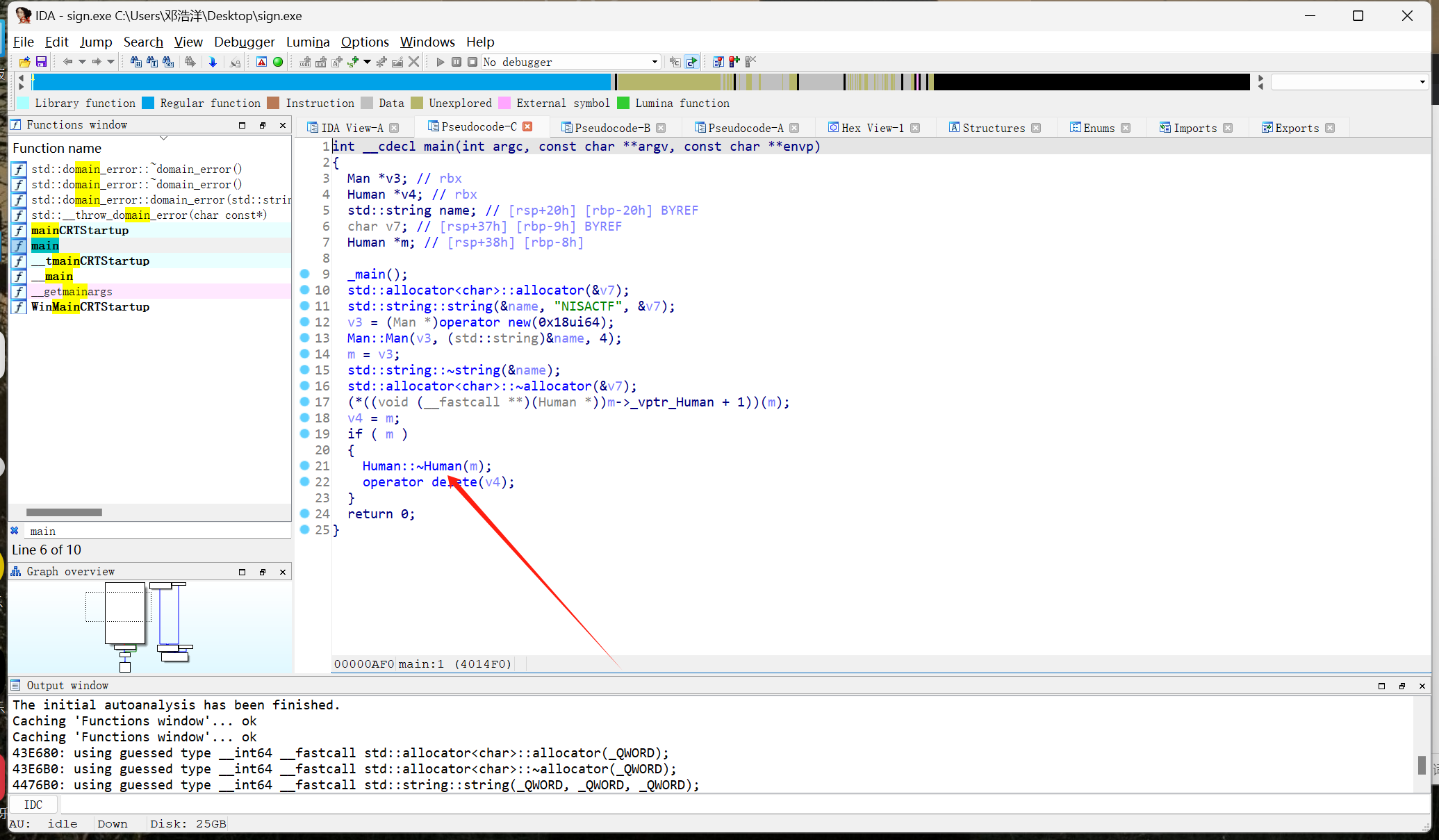The width and height of the screenshot is (1439, 840).
Task: Click the stop process icon
Action: click(472, 62)
